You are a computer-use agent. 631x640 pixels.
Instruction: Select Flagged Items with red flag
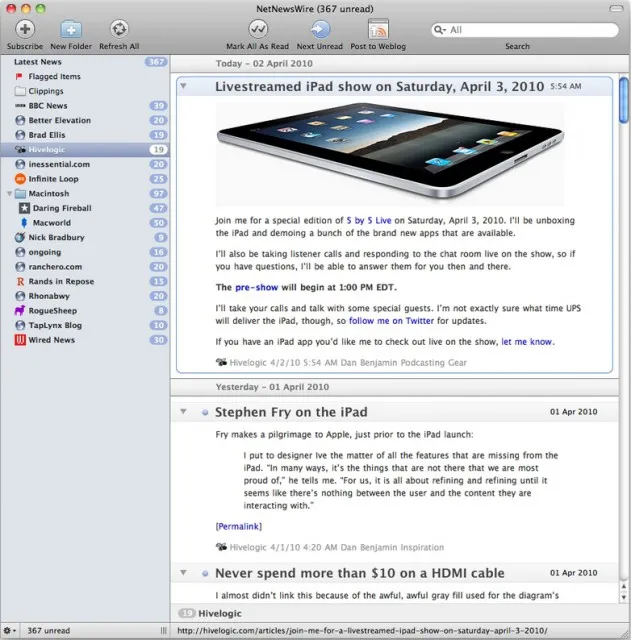tap(84, 76)
